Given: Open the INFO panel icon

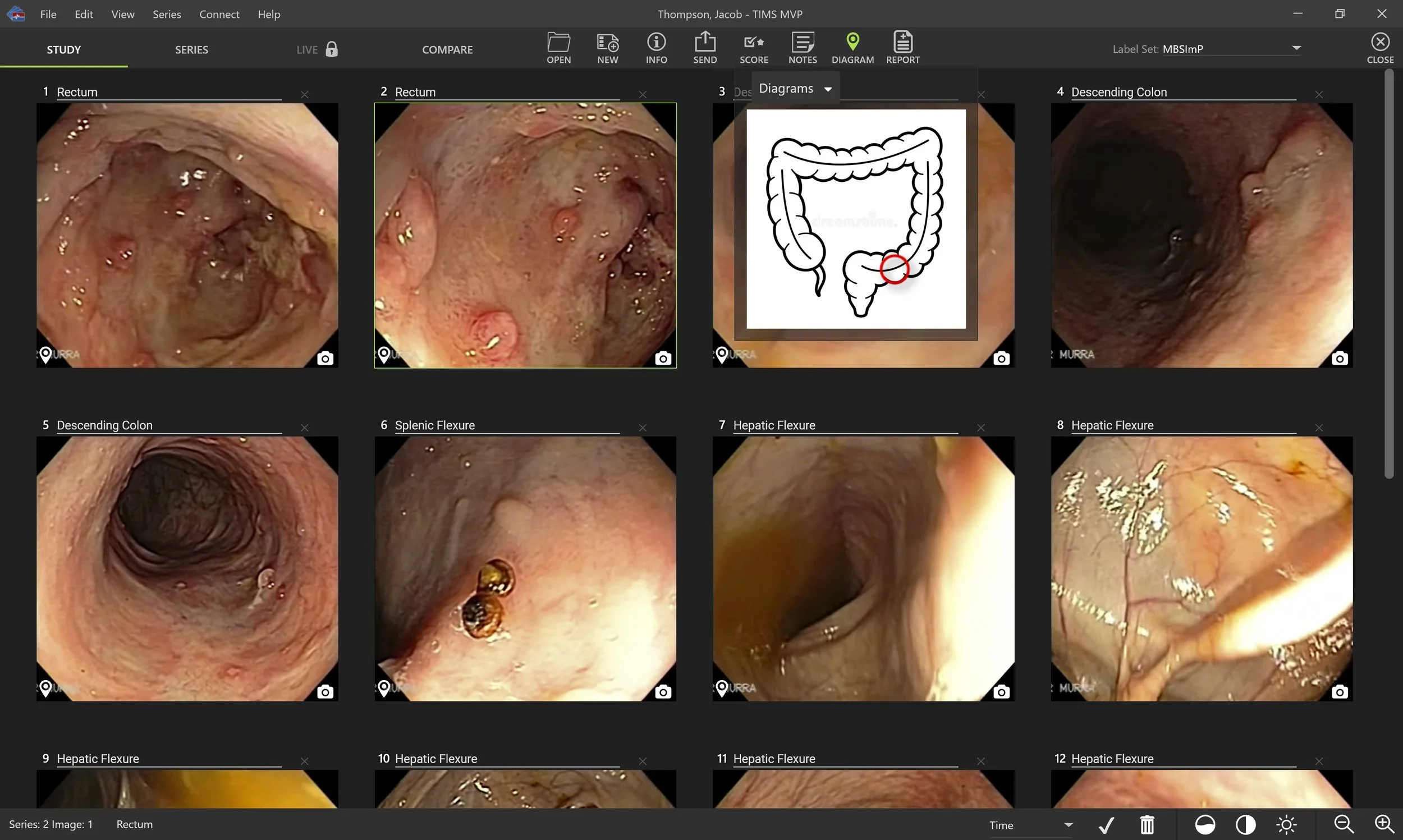Looking at the screenshot, I should point(656,48).
